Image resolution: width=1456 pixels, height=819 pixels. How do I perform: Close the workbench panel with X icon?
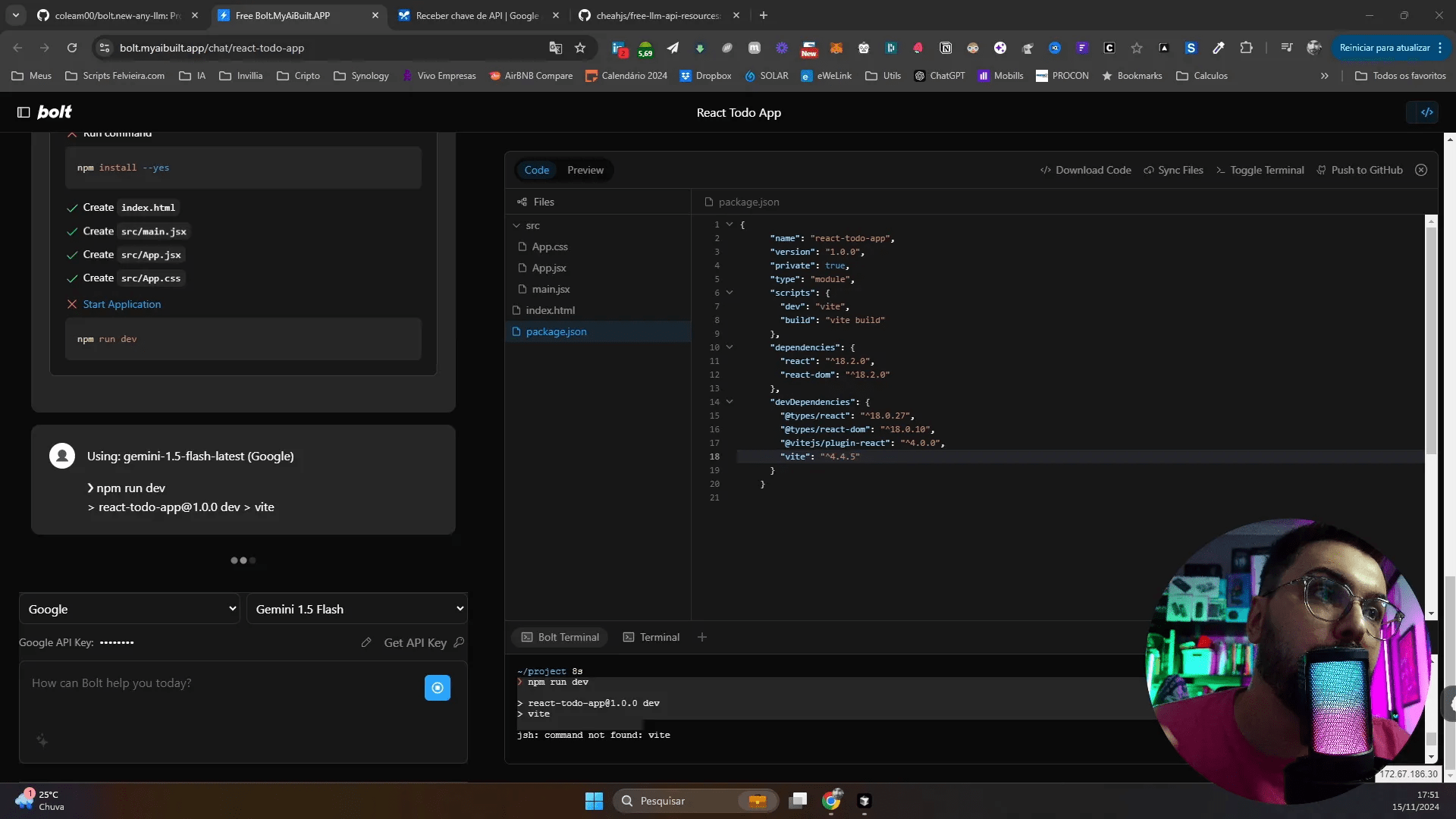(1421, 170)
